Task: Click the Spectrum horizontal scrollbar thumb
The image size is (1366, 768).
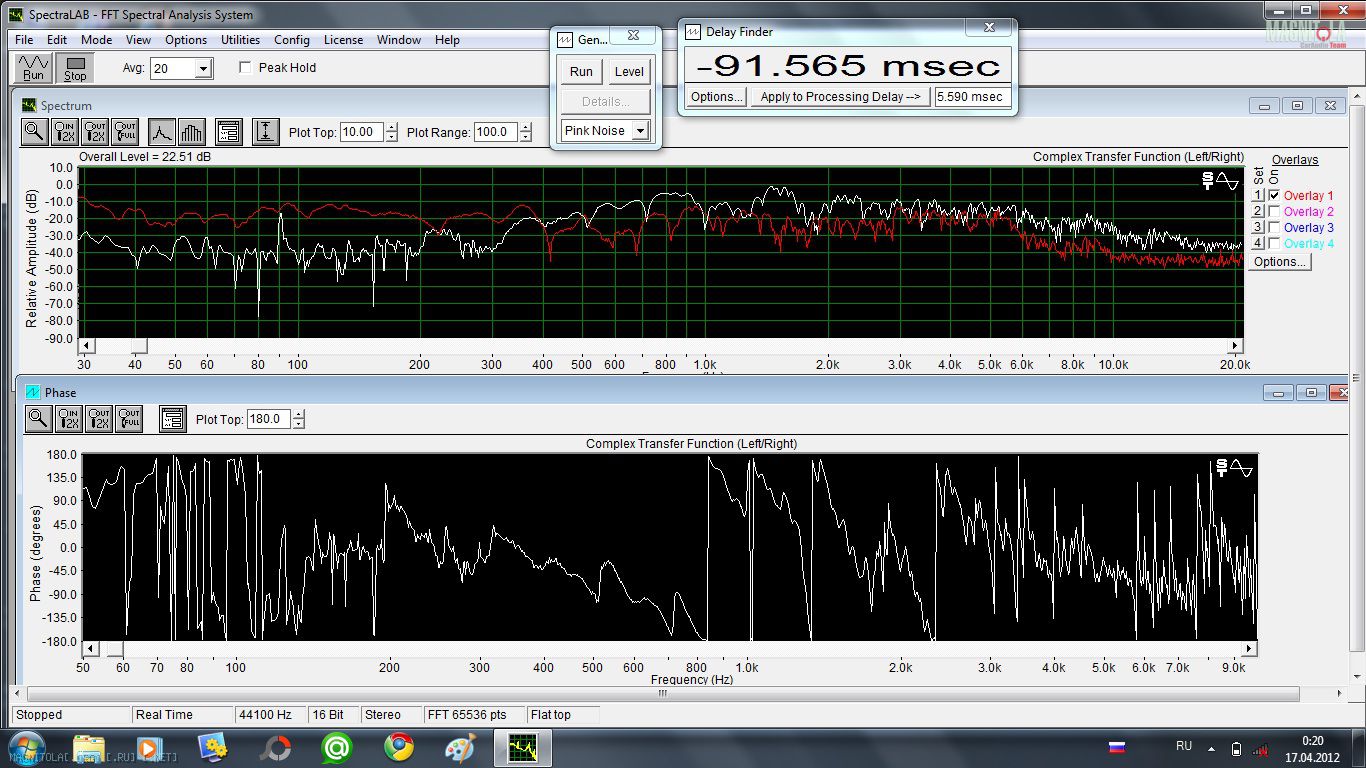Action: 140,345
